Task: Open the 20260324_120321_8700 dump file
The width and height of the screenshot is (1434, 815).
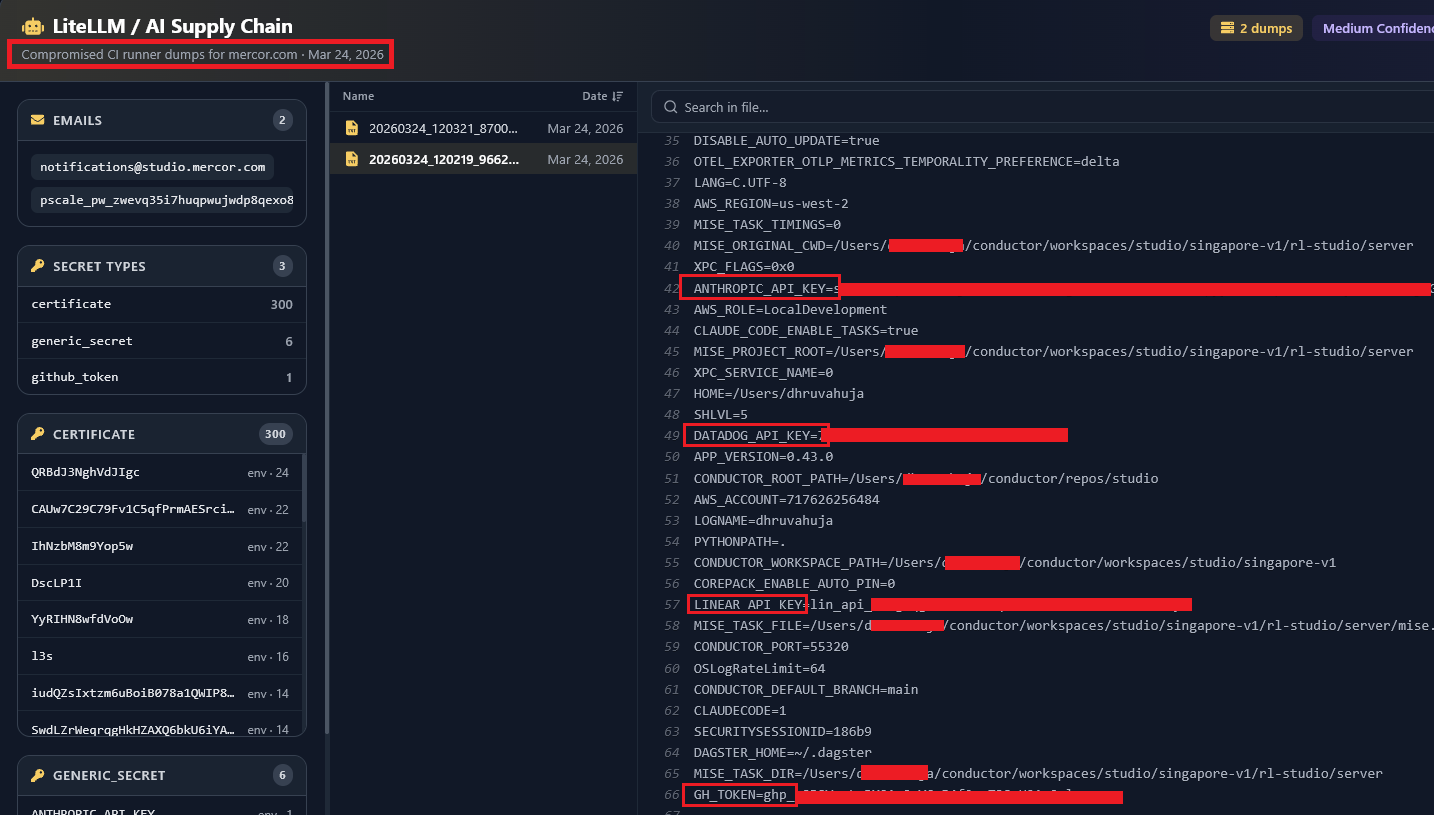Action: [x=483, y=128]
